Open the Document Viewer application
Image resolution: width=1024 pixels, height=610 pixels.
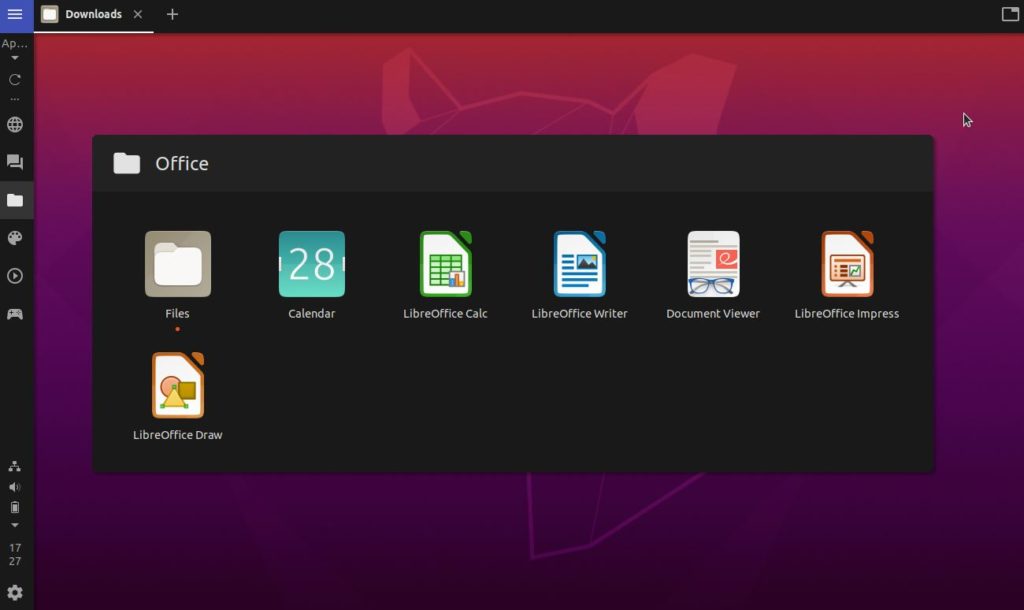pyautogui.click(x=712, y=264)
